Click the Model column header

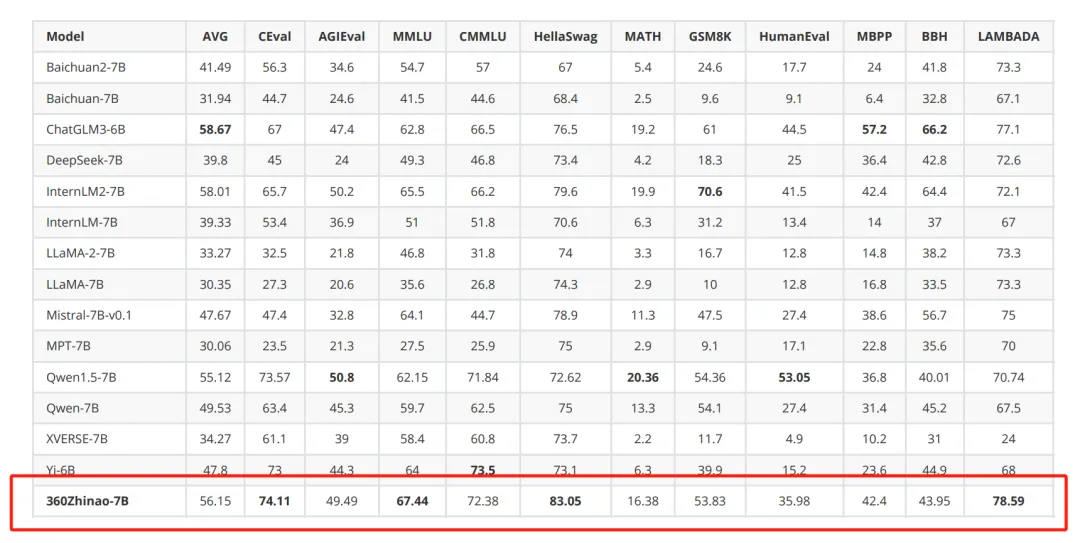click(65, 37)
